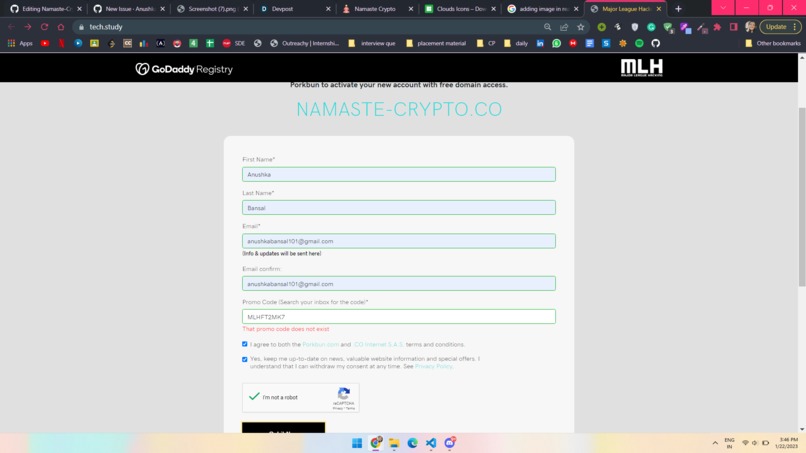Click the Share this page icon
The width and height of the screenshot is (806, 453).
point(564,27)
